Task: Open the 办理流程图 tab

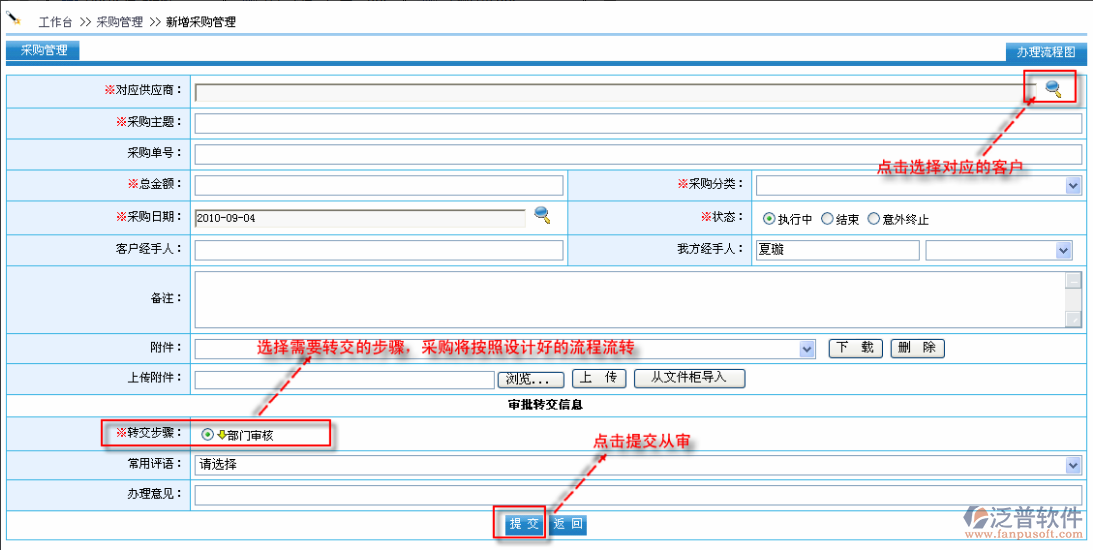Action: 1046,52
